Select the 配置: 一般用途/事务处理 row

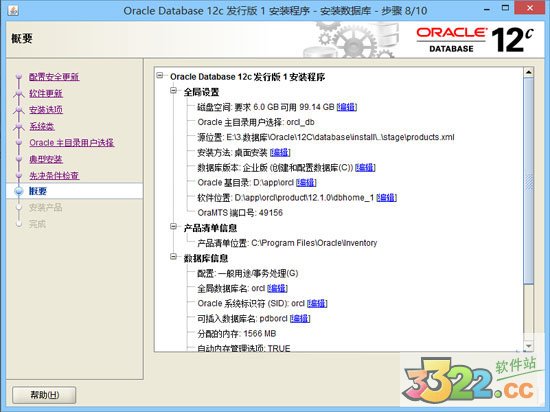click(248, 273)
